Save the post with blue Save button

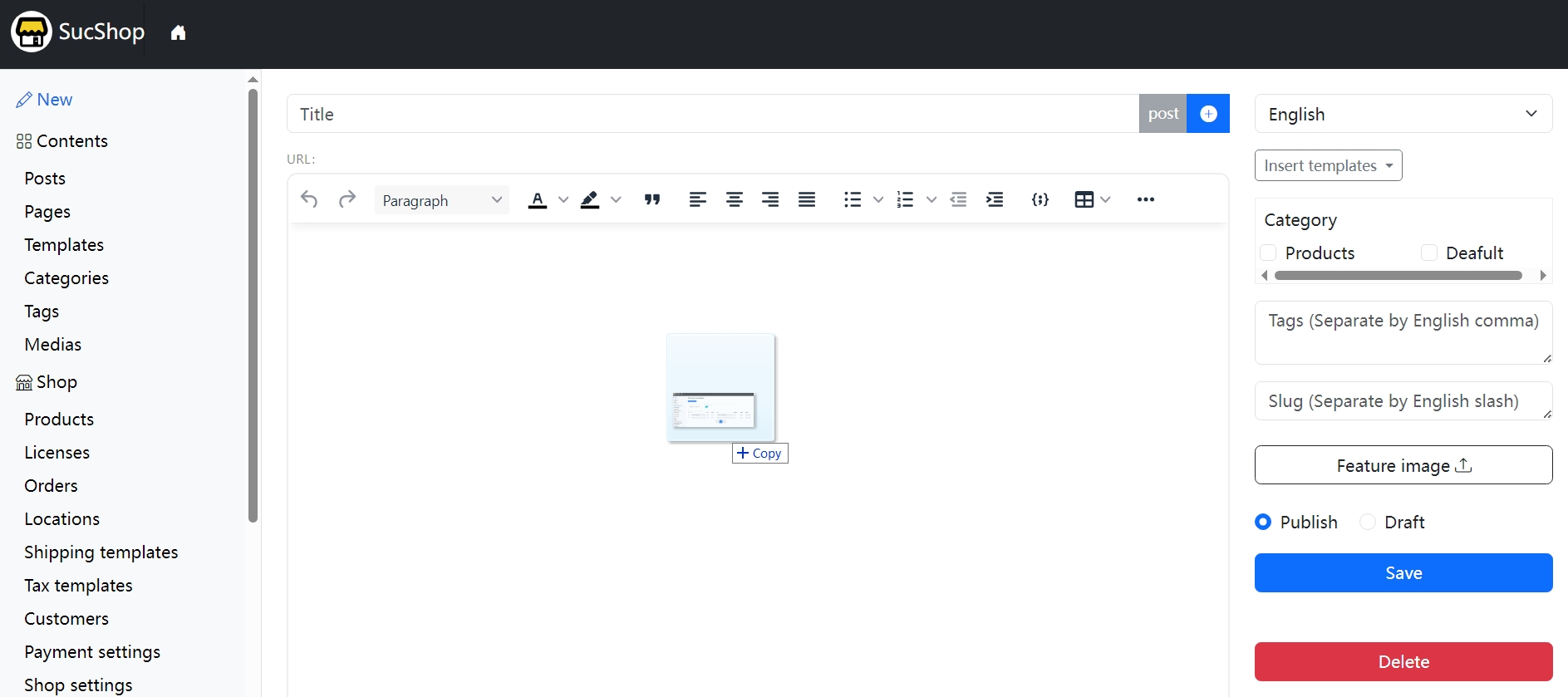[x=1403, y=573]
